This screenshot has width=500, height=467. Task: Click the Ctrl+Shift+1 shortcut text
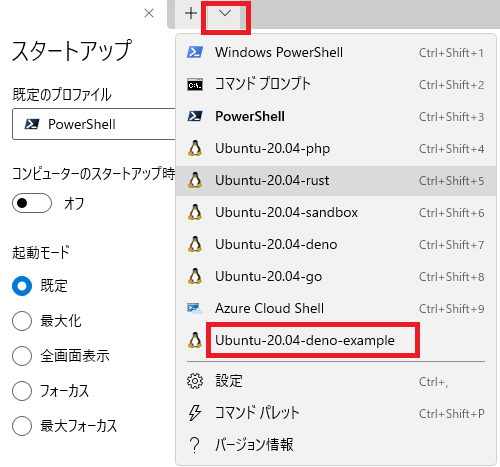(451, 53)
